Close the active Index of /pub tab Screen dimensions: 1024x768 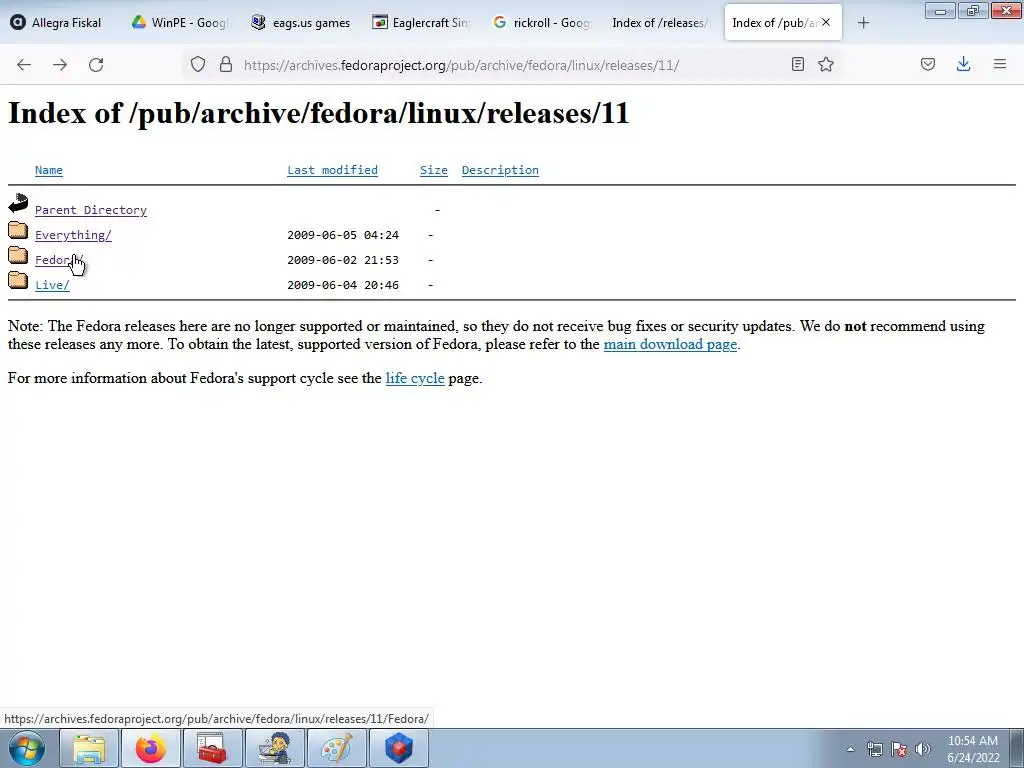pyautogui.click(x=826, y=22)
